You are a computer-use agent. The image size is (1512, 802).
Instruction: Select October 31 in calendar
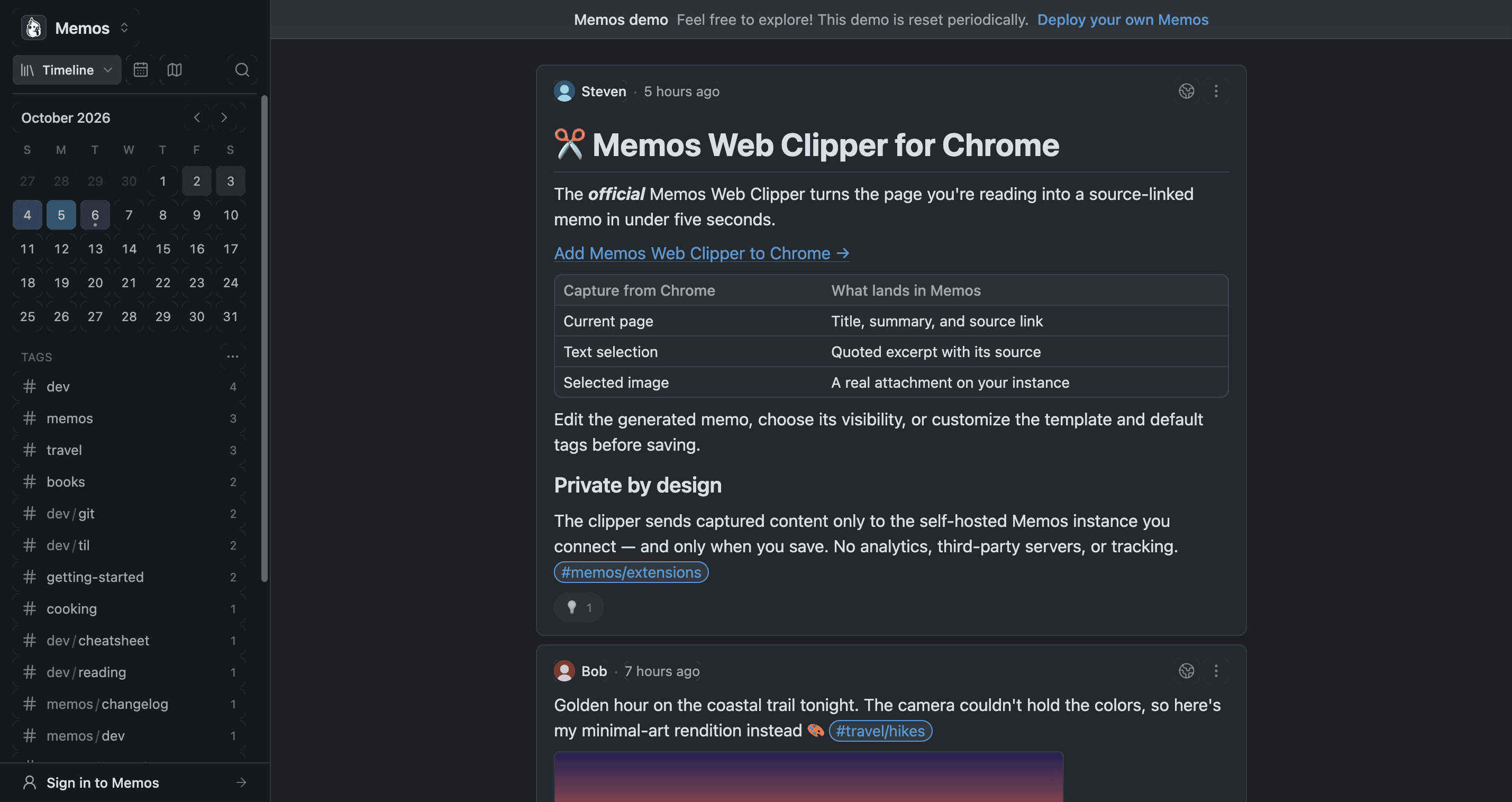click(231, 316)
